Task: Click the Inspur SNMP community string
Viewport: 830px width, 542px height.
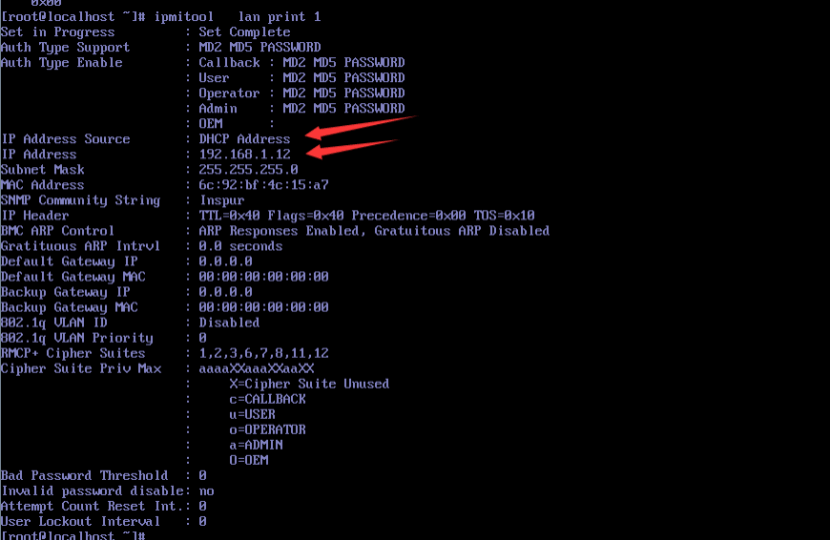Action: (222, 201)
